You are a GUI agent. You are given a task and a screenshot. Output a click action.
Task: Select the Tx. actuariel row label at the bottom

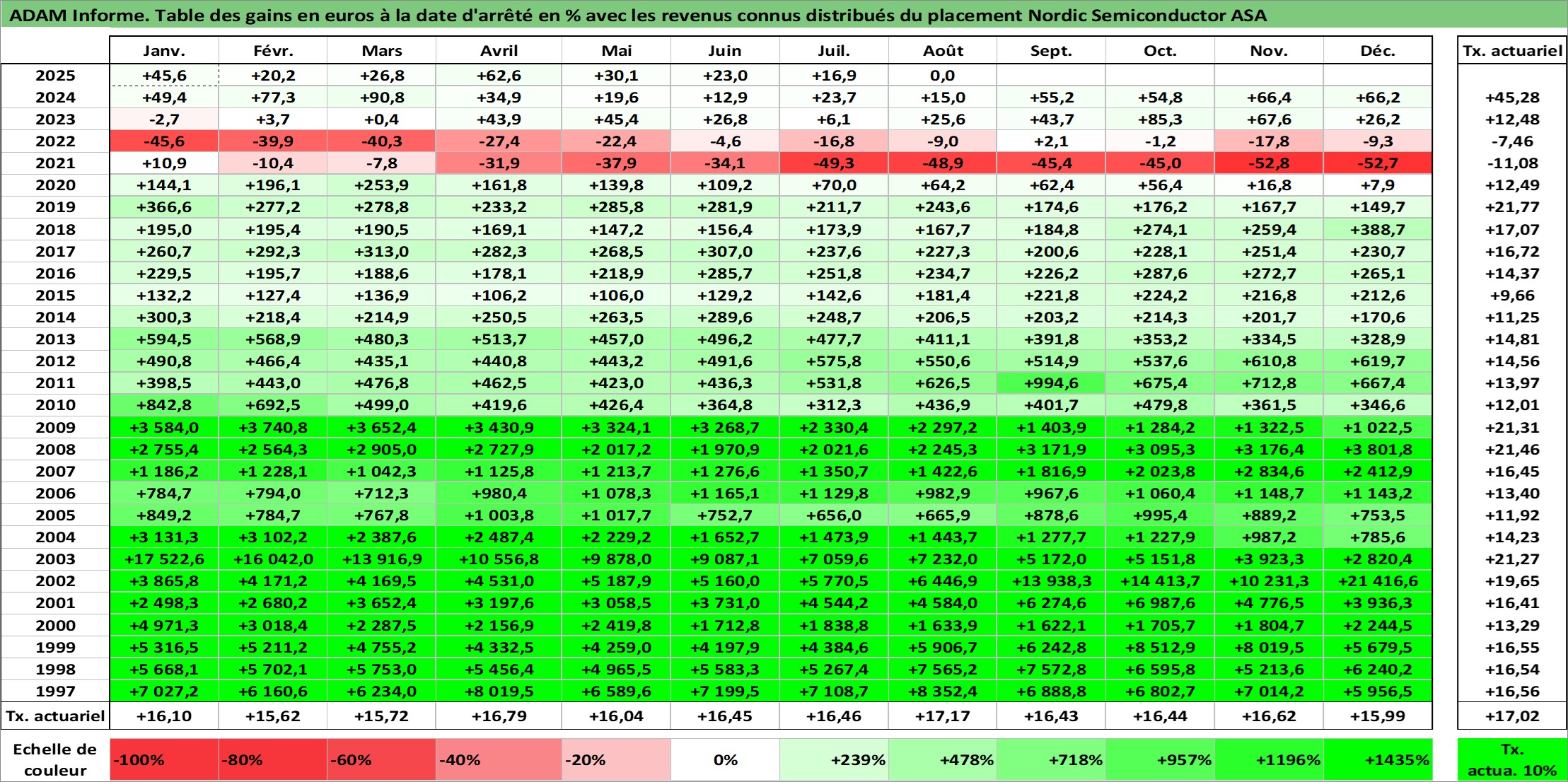click(x=55, y=716)
